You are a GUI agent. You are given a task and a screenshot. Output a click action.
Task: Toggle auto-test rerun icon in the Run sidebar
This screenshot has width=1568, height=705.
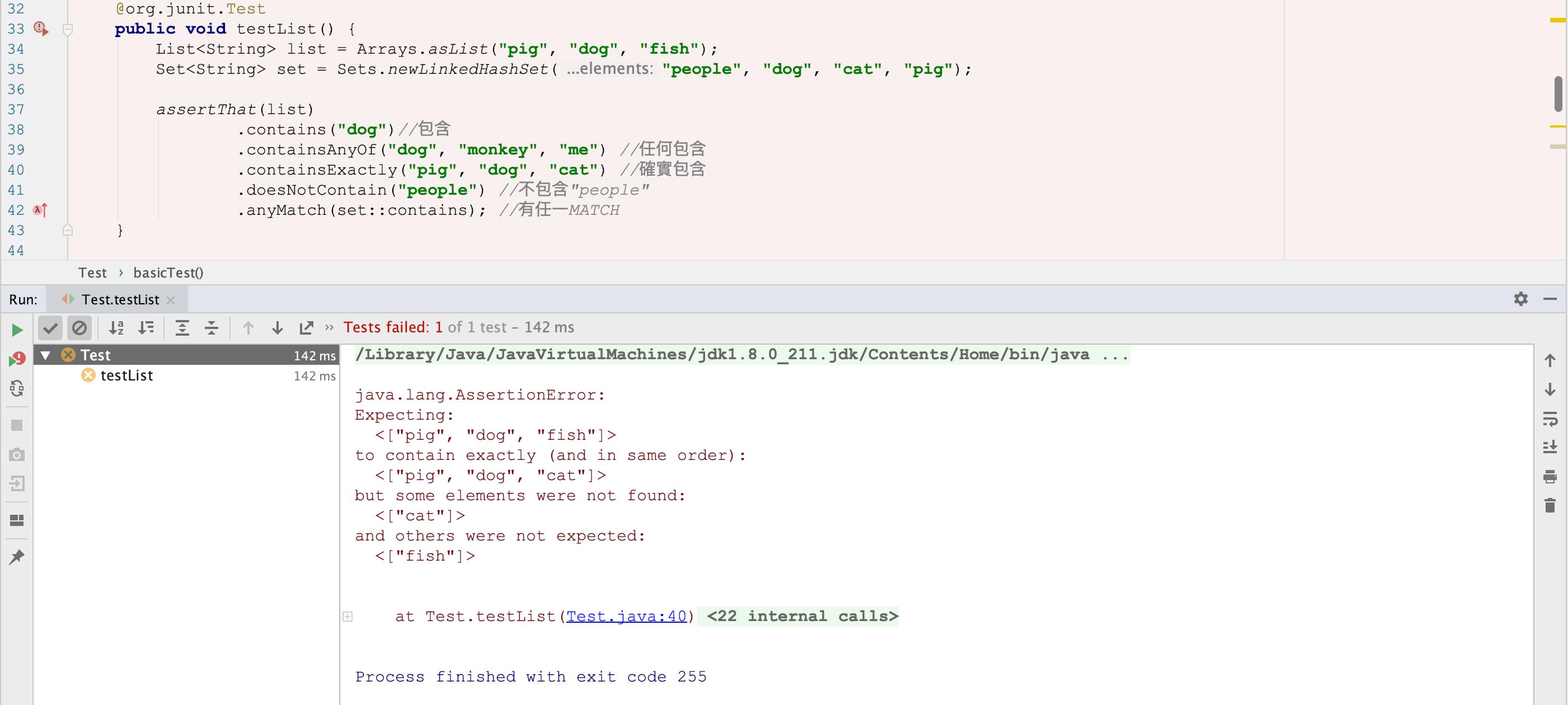(x=17, y=388)
